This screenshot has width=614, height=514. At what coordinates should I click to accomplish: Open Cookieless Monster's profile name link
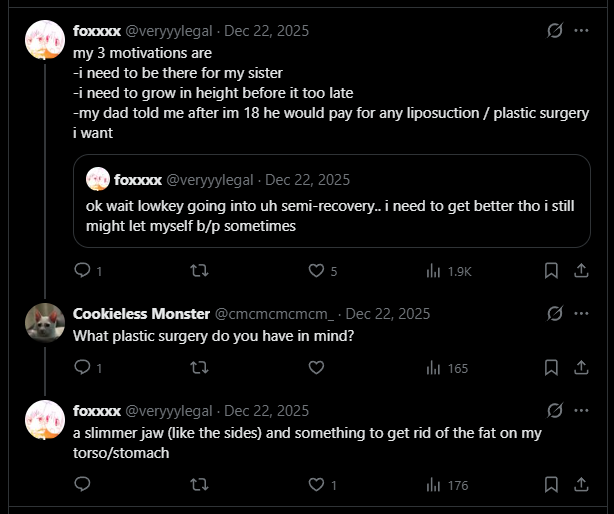point(139,313)
